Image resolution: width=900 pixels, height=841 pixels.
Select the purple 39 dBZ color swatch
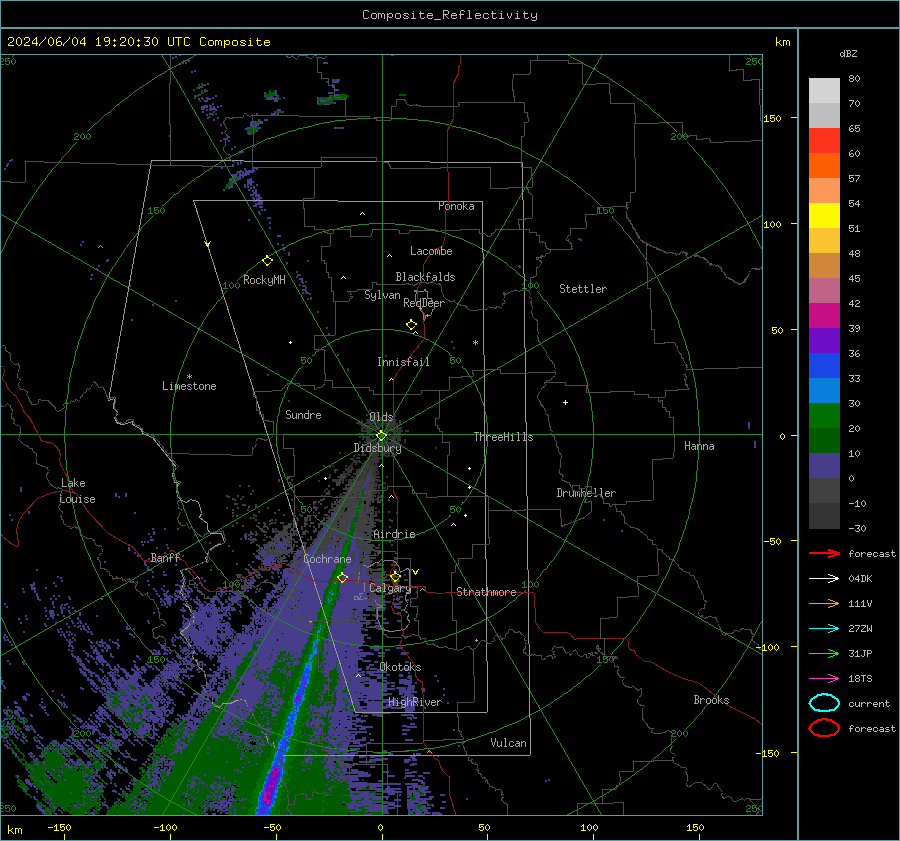(824, 341)
